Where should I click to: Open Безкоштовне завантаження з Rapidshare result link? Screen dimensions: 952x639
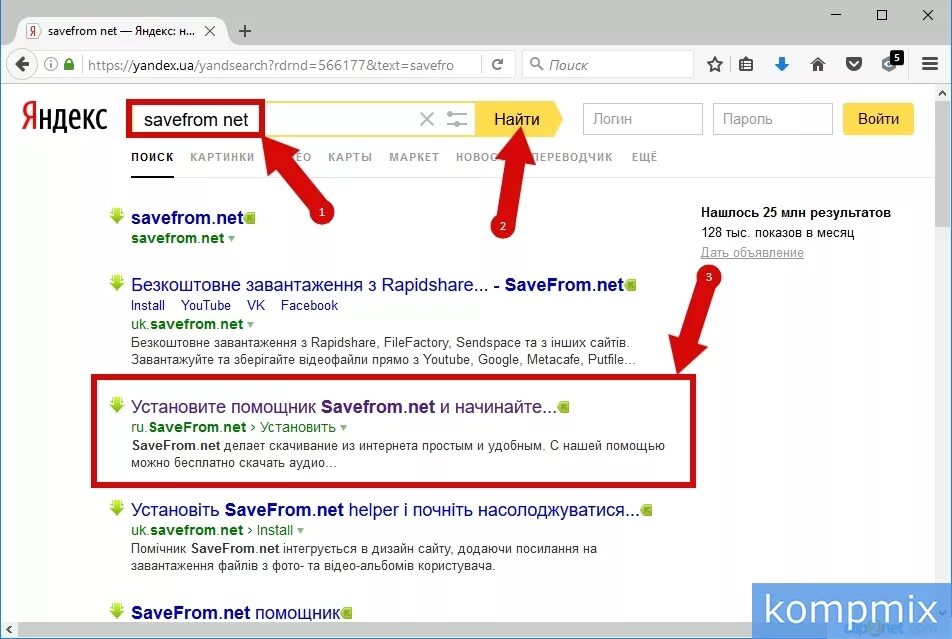click(377, 284)
